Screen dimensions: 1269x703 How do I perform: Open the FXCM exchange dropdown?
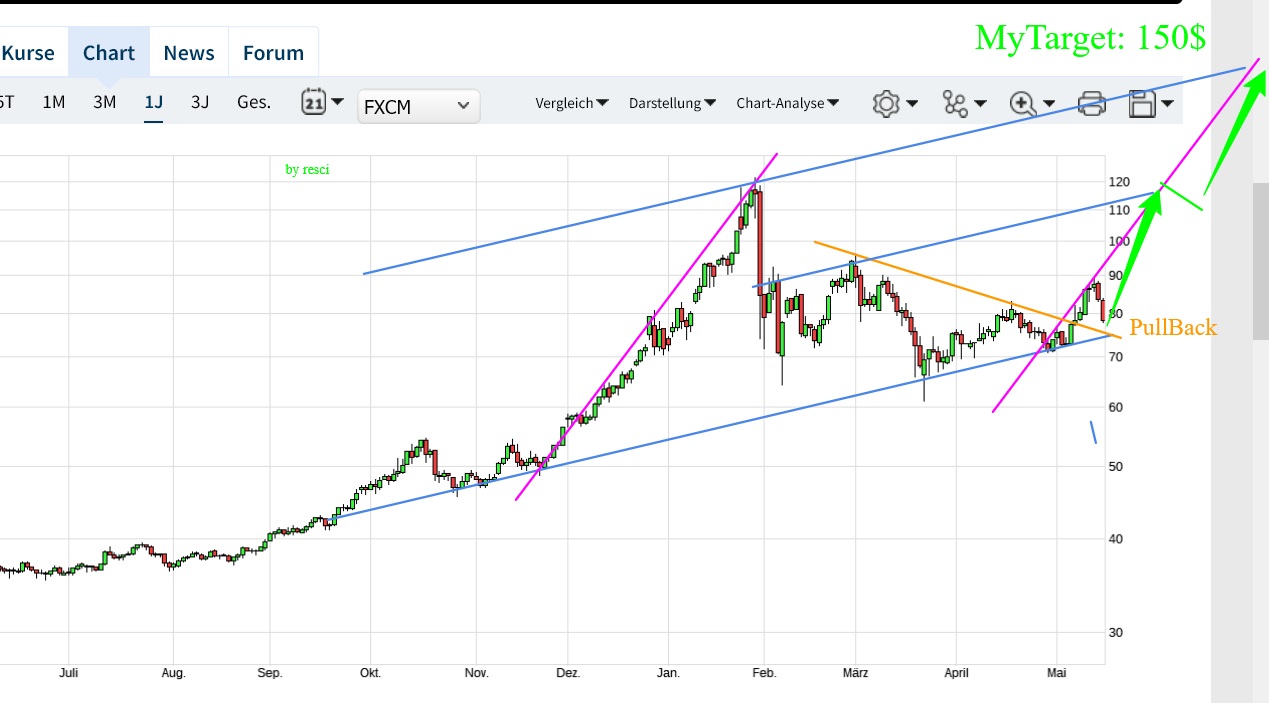coord(418,106)
